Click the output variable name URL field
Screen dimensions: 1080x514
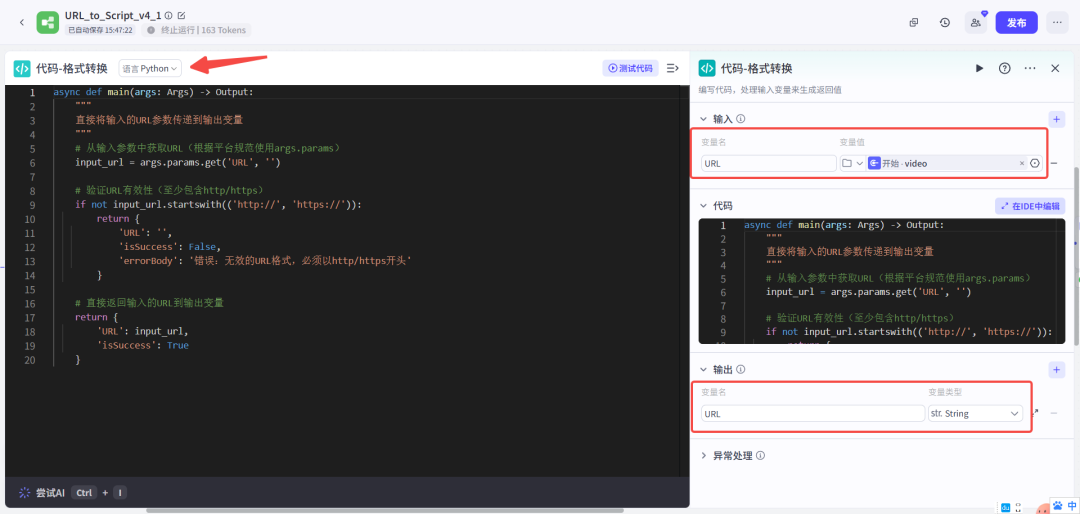pyautogui.click(x=810, y=413)
